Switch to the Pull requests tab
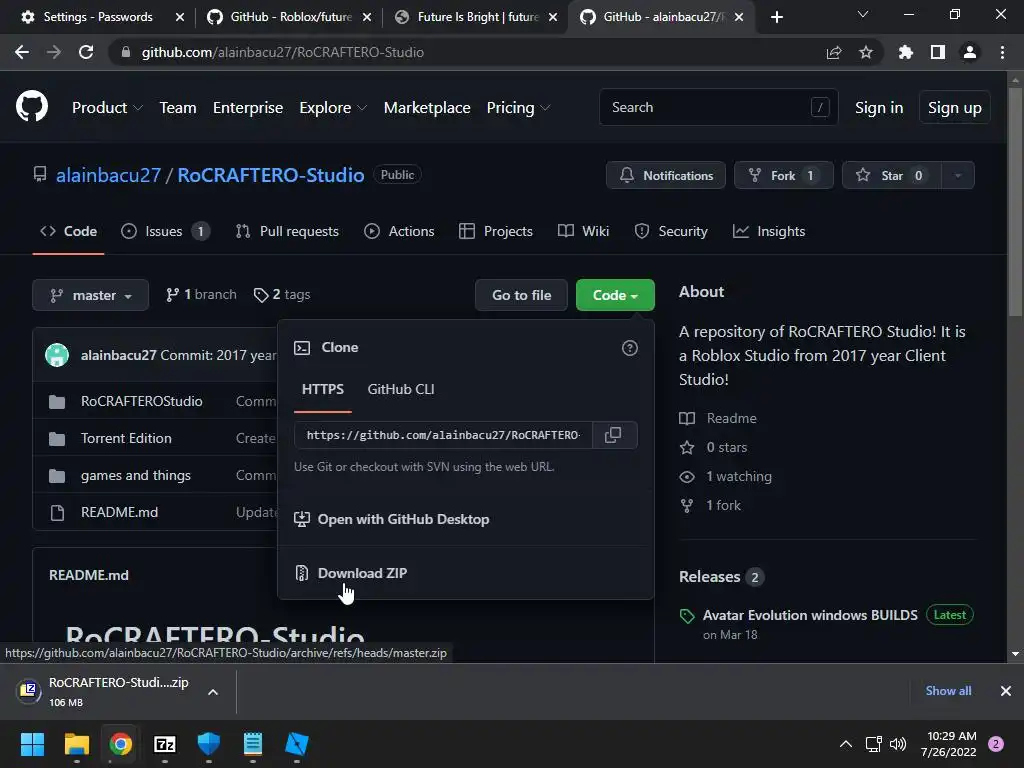1024x768 pixels. 287,231
